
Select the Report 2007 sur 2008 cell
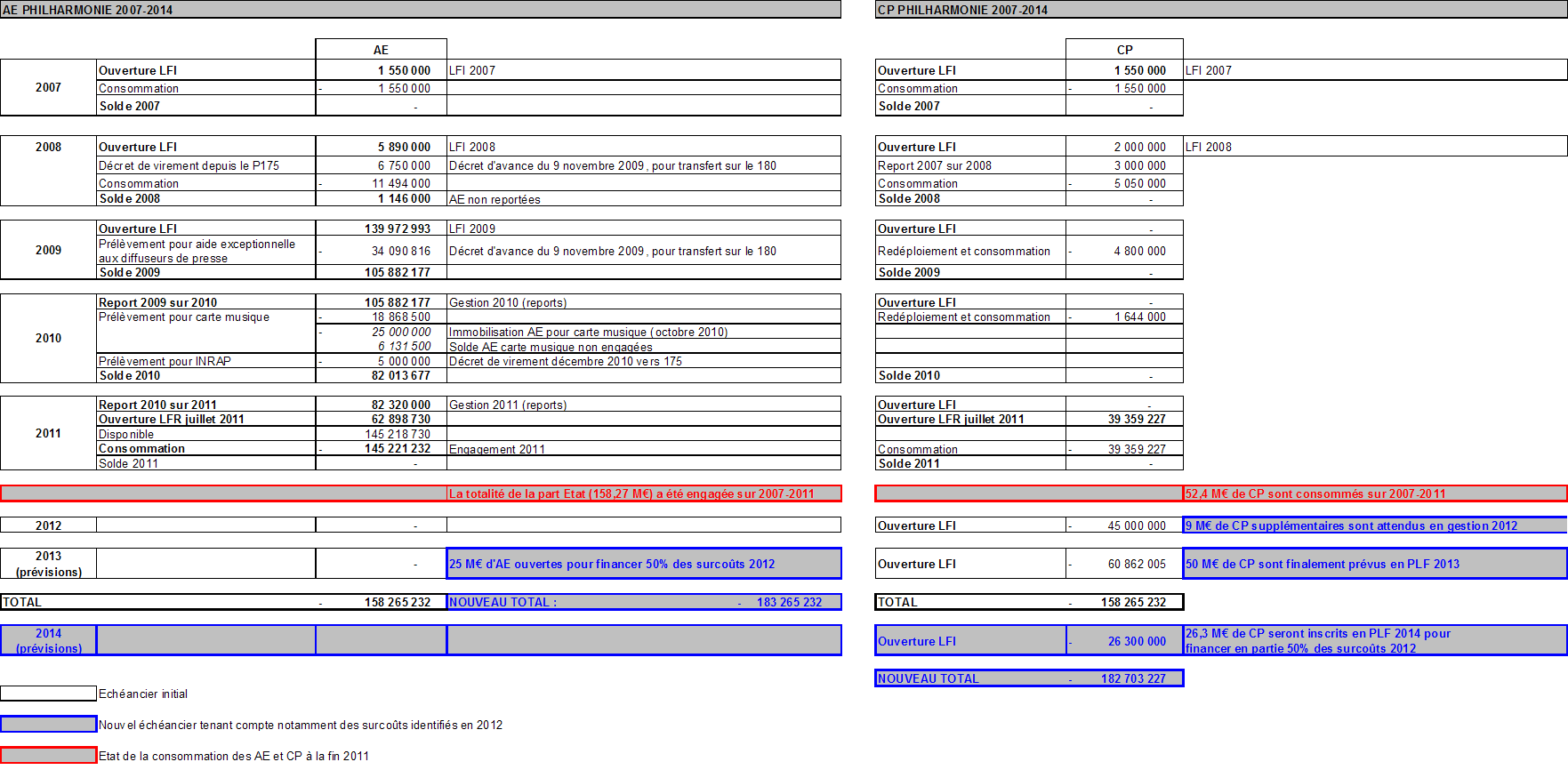970,165
